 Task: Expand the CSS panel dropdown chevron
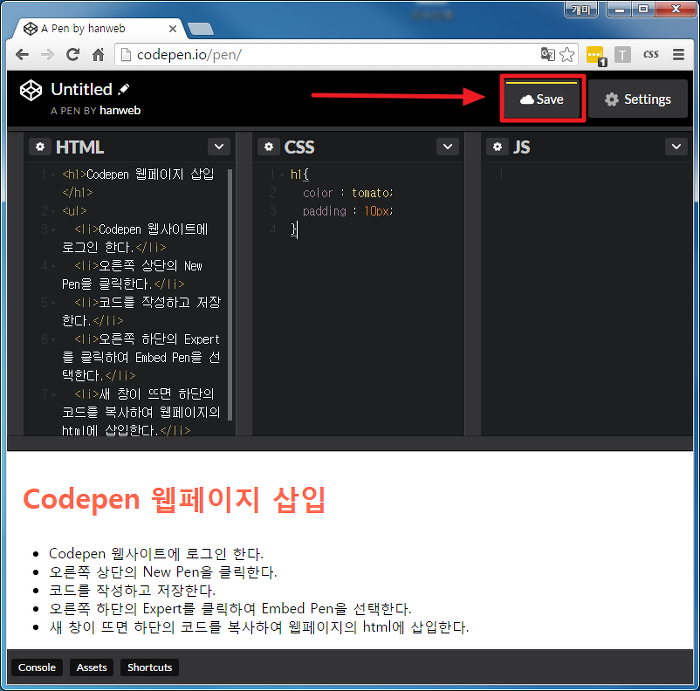pos(447,146)
